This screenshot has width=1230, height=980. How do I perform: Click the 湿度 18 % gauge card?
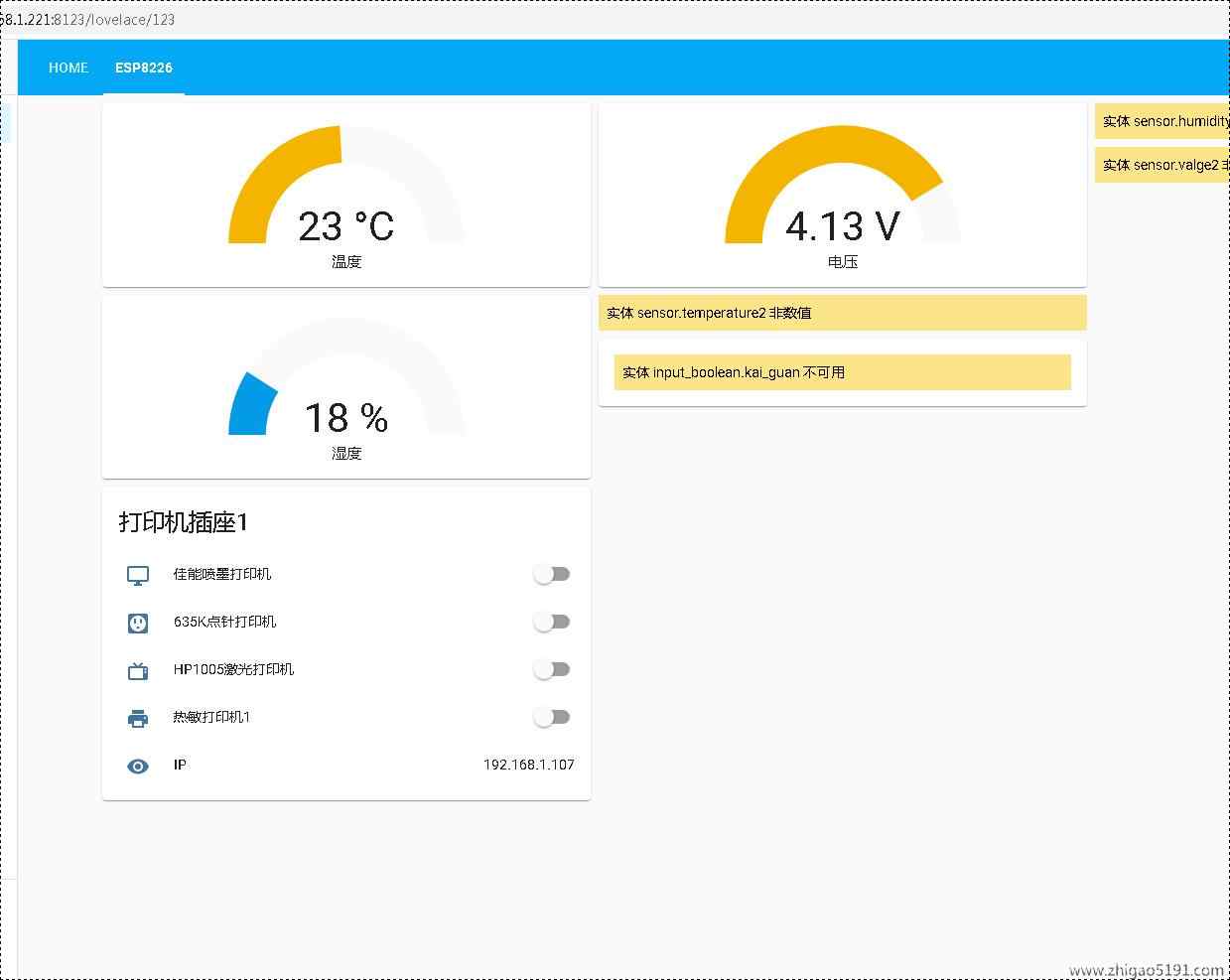[x=345, y=387]
